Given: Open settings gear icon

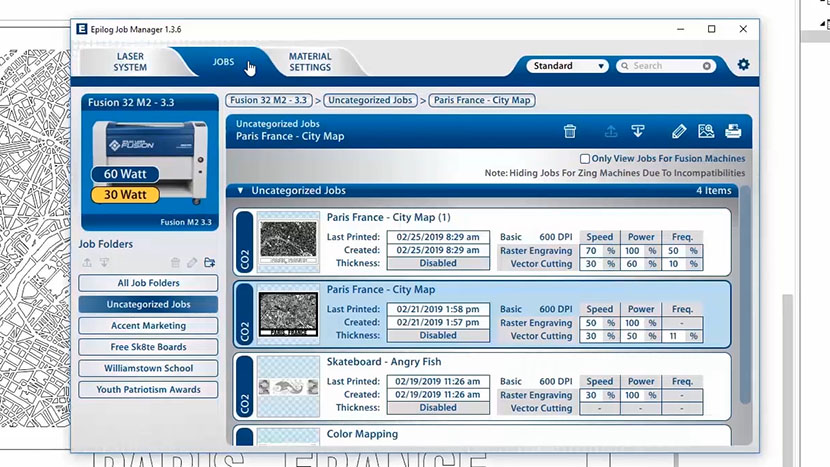Looking at the screenshot, I should [x=743, y=65].
